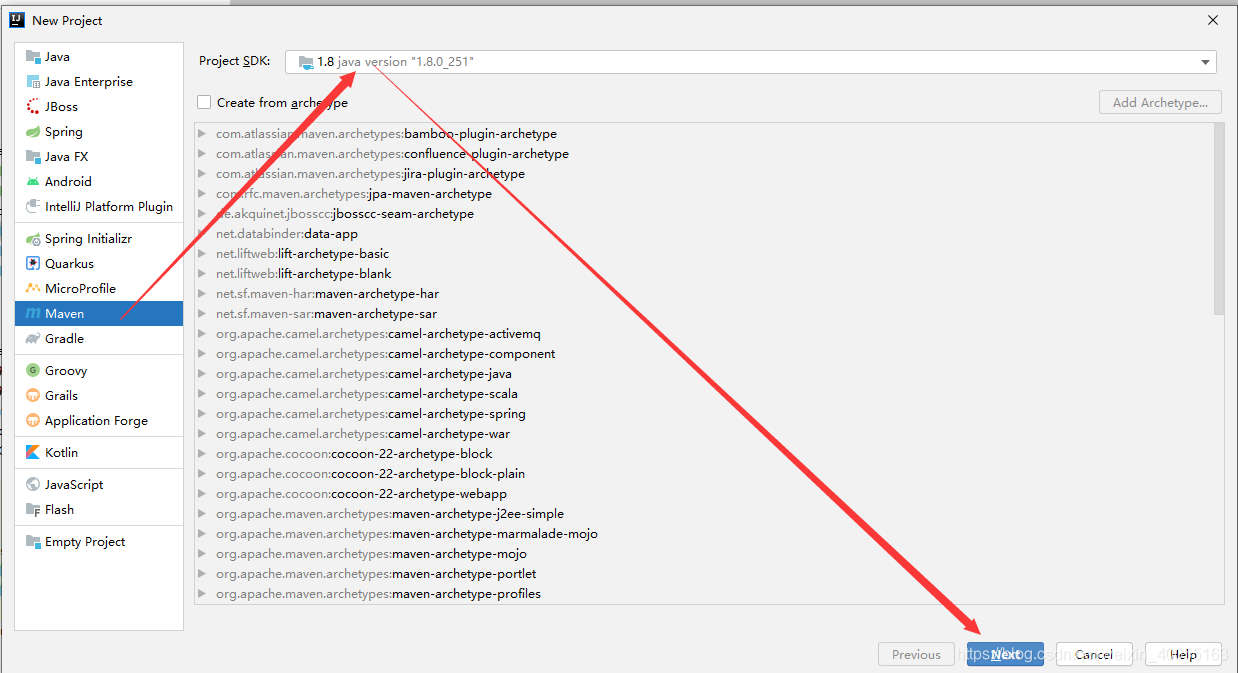Pick the JBoss icon in sidebar

[x=33, y=107]
